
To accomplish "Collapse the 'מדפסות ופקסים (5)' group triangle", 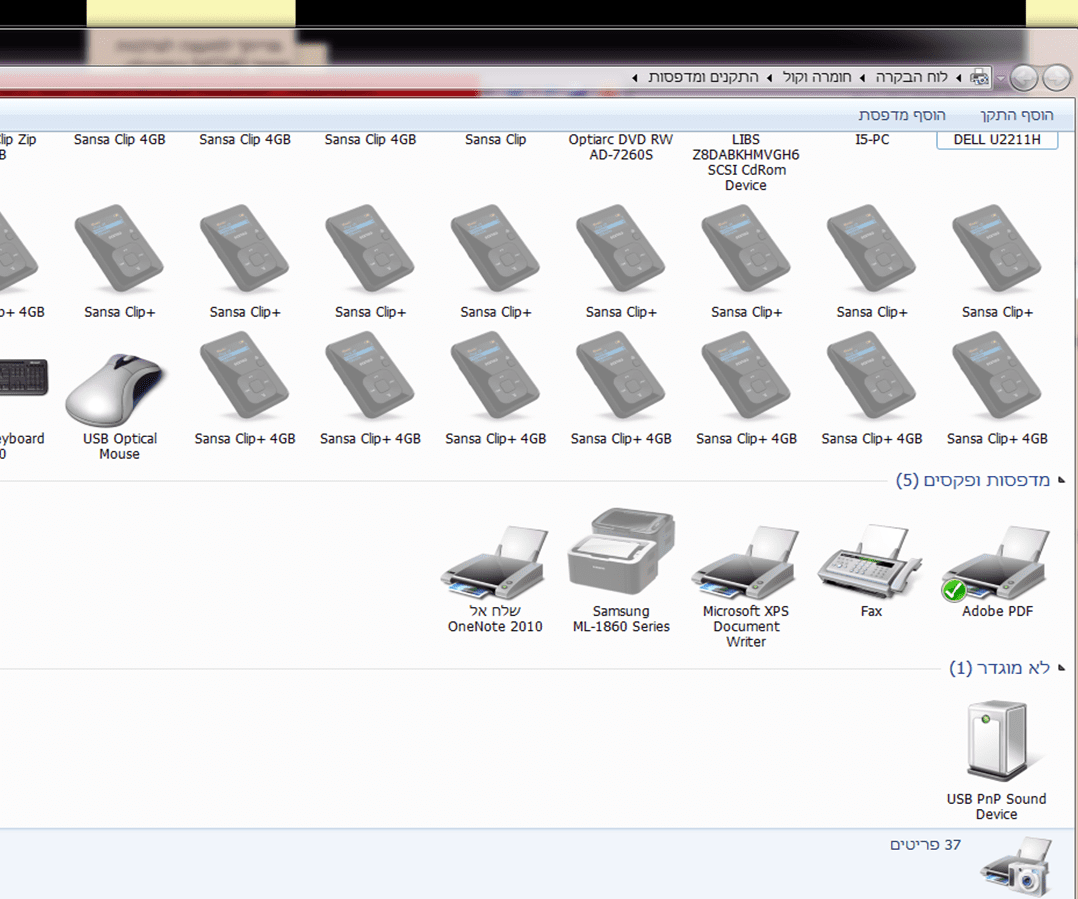I will tap(1062, 480).
